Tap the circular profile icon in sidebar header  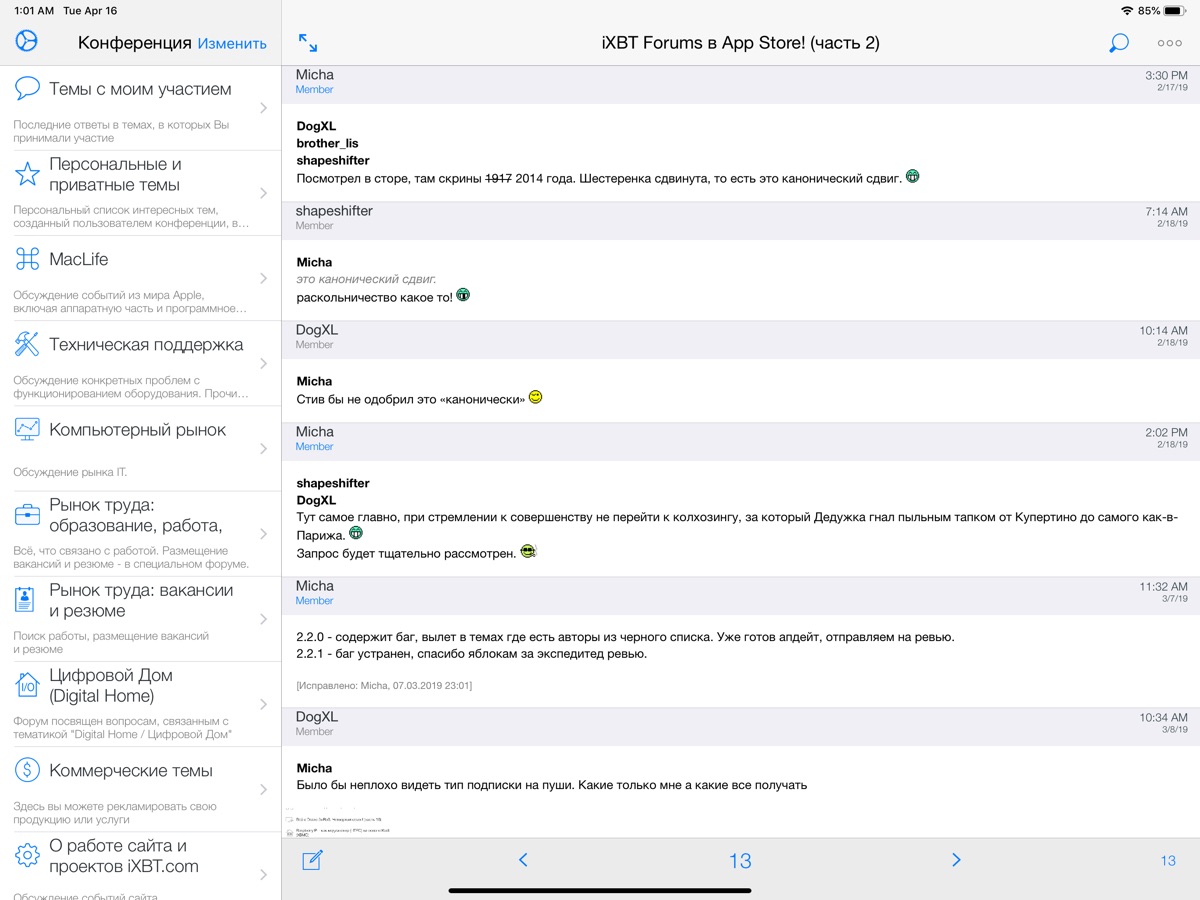(27, 41)
